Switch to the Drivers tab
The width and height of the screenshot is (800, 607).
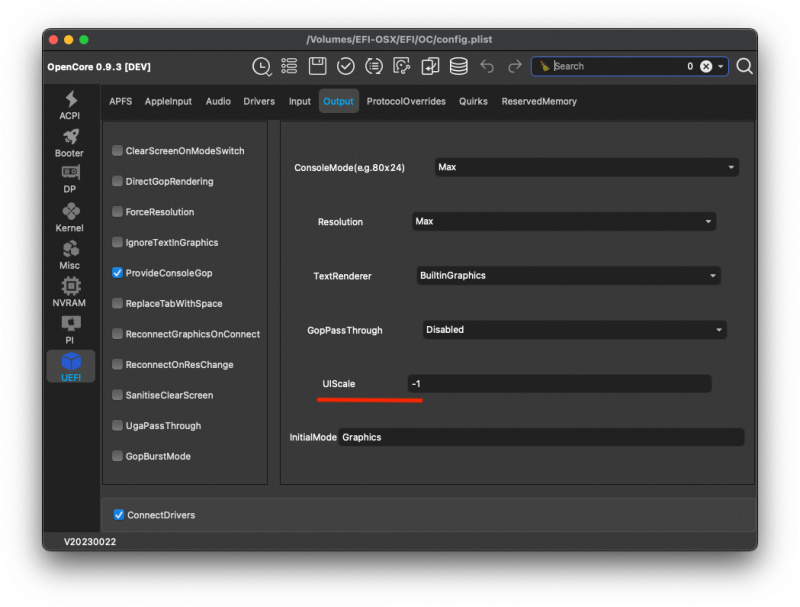pos(259,101)
